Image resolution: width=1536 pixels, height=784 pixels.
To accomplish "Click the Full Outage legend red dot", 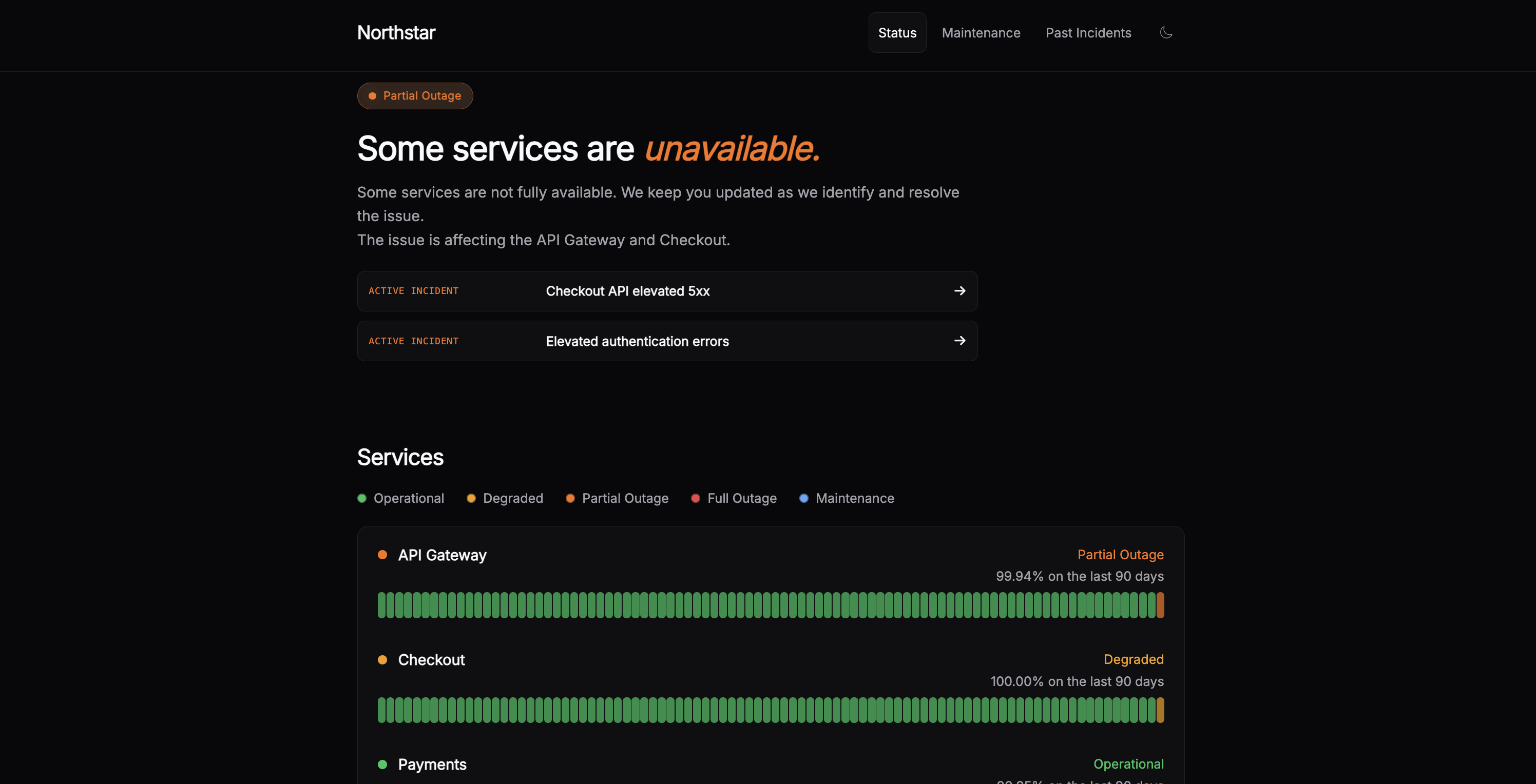I will point(695,498).
